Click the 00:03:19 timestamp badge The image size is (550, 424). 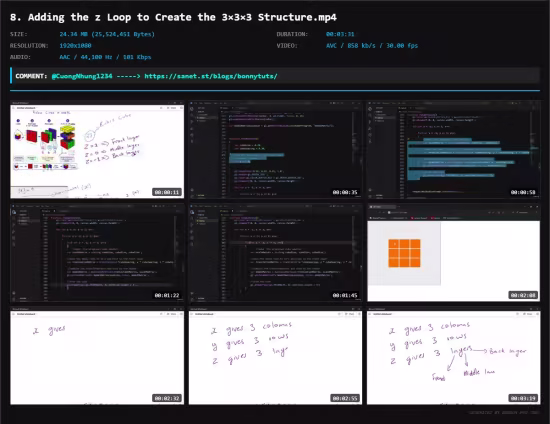[523, 398]
